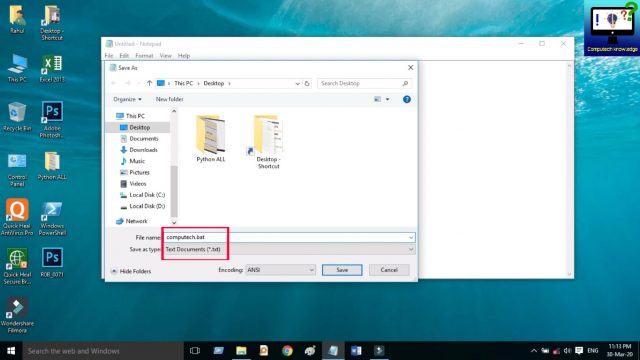This screenshot has width=640, height=360.
Task: Switch to Word in the taskbar
Action: coord(356,351)
